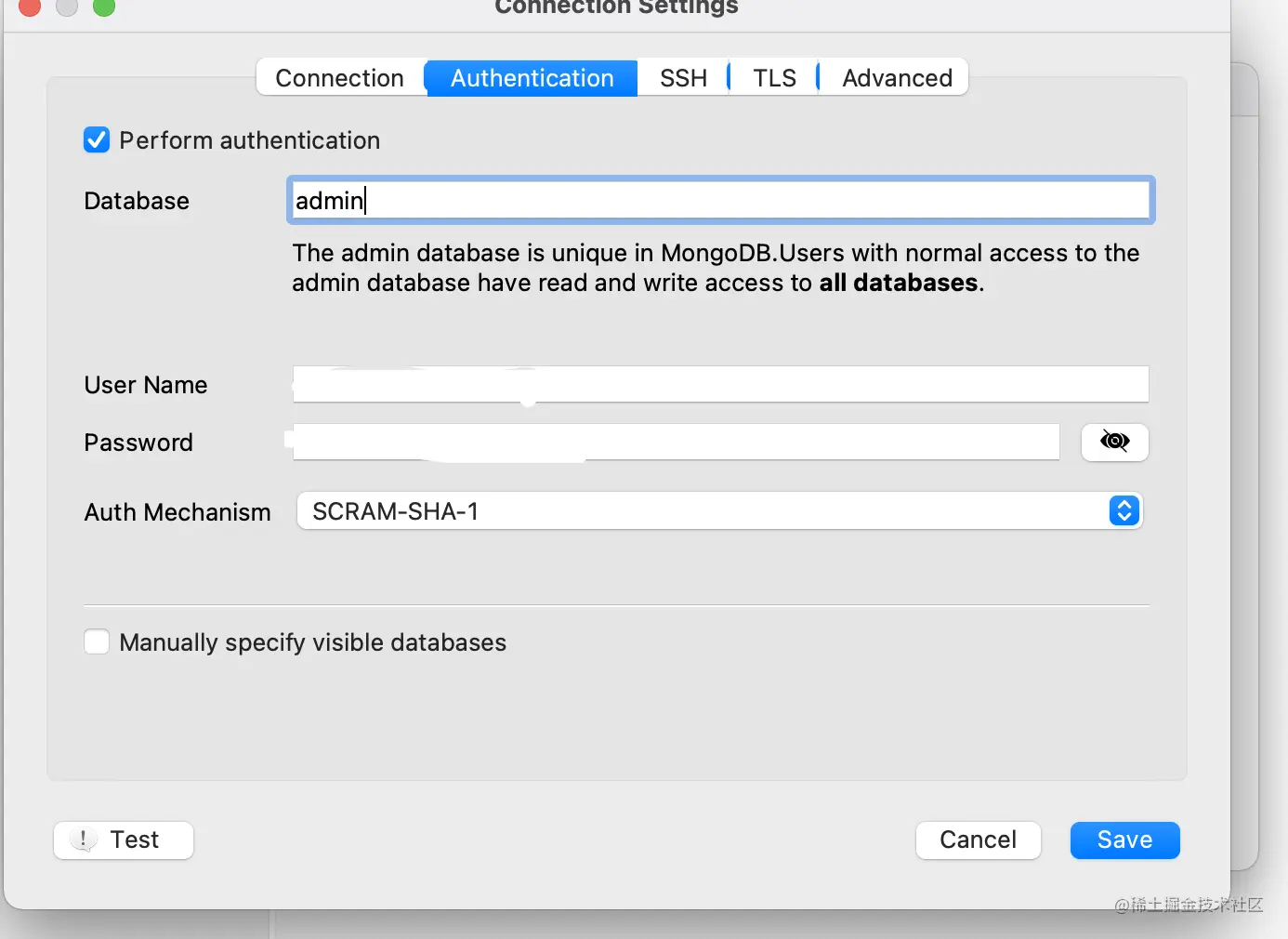Switch to the Connection tab

339,78
